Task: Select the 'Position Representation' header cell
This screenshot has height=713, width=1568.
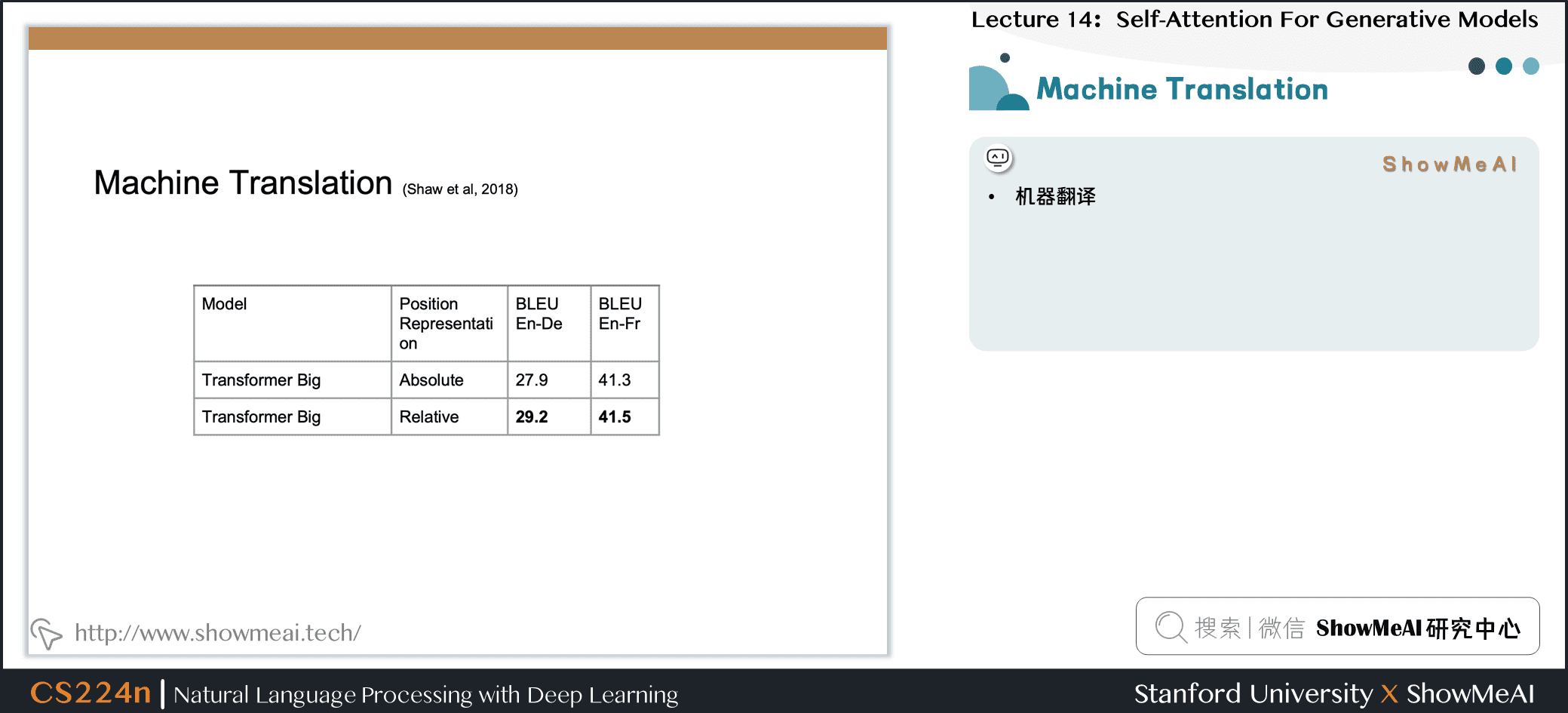Action: (x=450, y=324)
